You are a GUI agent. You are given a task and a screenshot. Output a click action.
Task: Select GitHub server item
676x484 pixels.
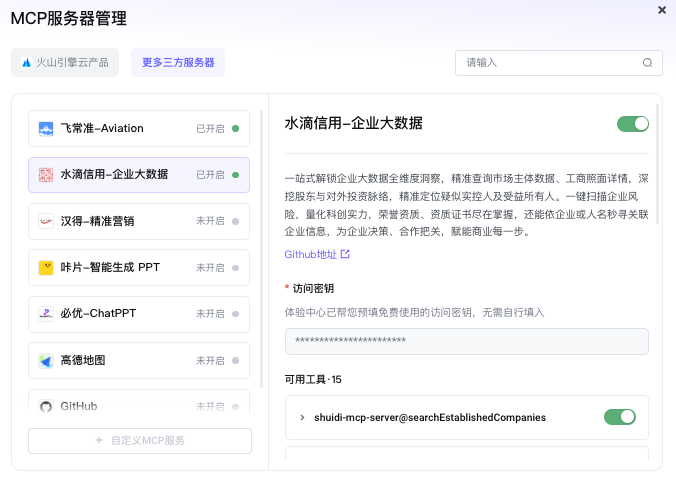tap(139, 402)
